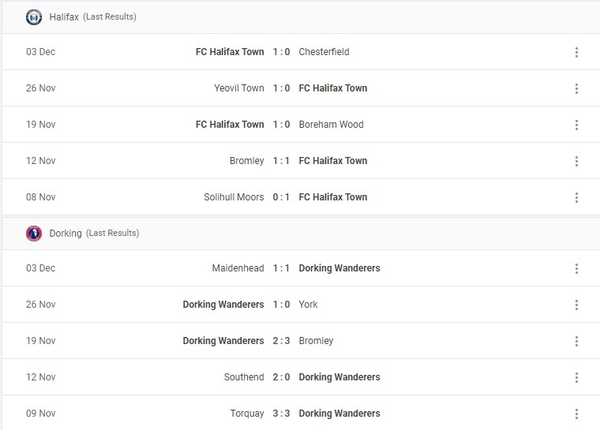600x430 pixels.
Task: Open three-dot menu for Bromley vs Halifax
Action: click(576, 161)
